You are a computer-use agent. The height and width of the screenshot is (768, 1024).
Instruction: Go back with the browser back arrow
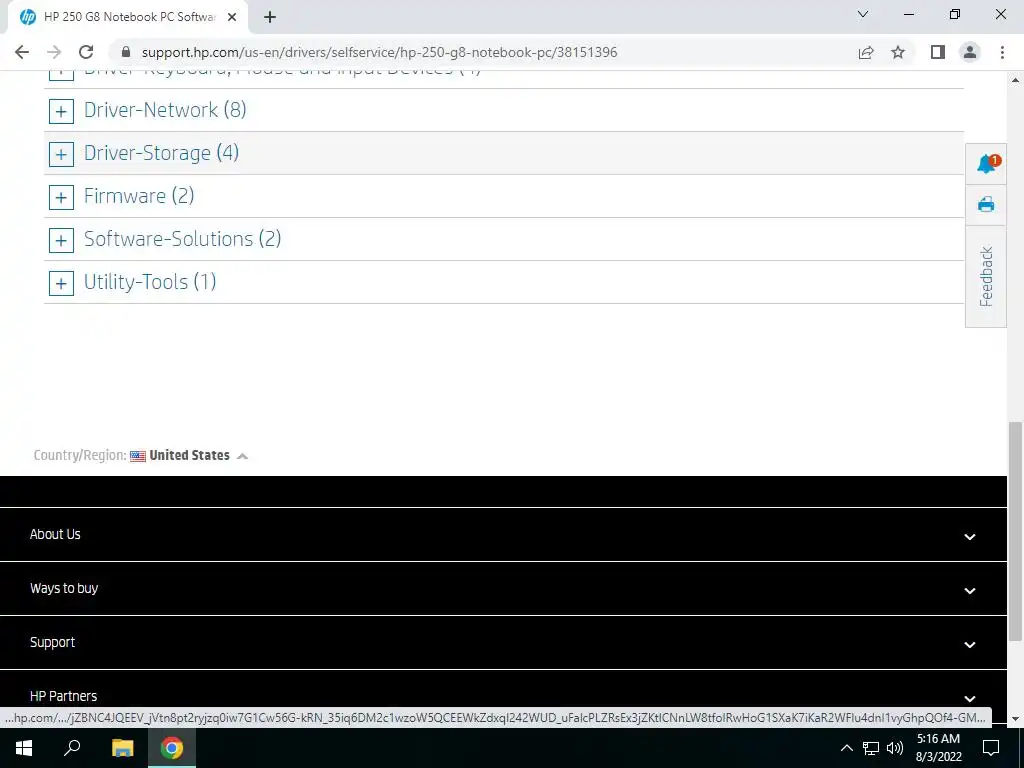[x=22, y=52]
